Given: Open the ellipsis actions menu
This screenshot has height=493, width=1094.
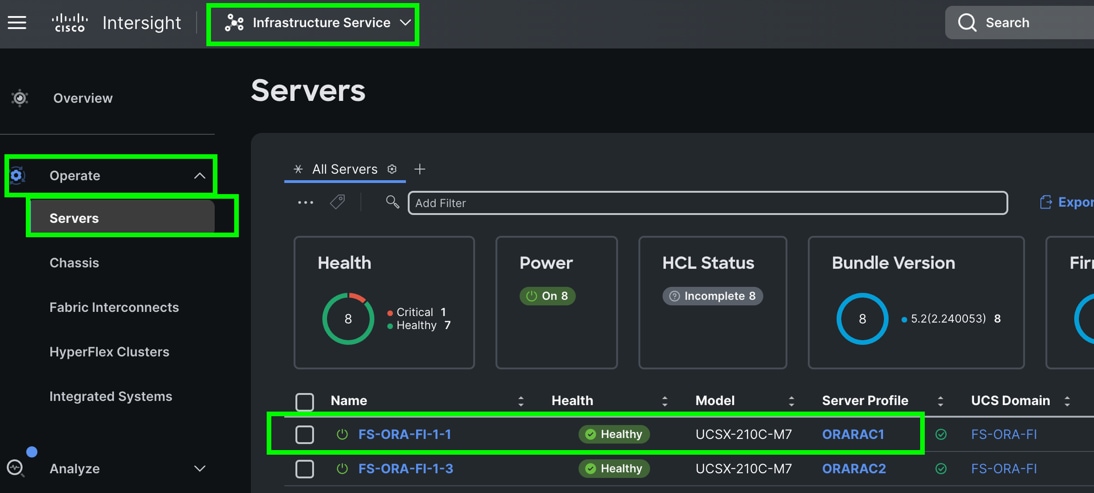Looking at the screenshot, I should click(x=306, y=202).
